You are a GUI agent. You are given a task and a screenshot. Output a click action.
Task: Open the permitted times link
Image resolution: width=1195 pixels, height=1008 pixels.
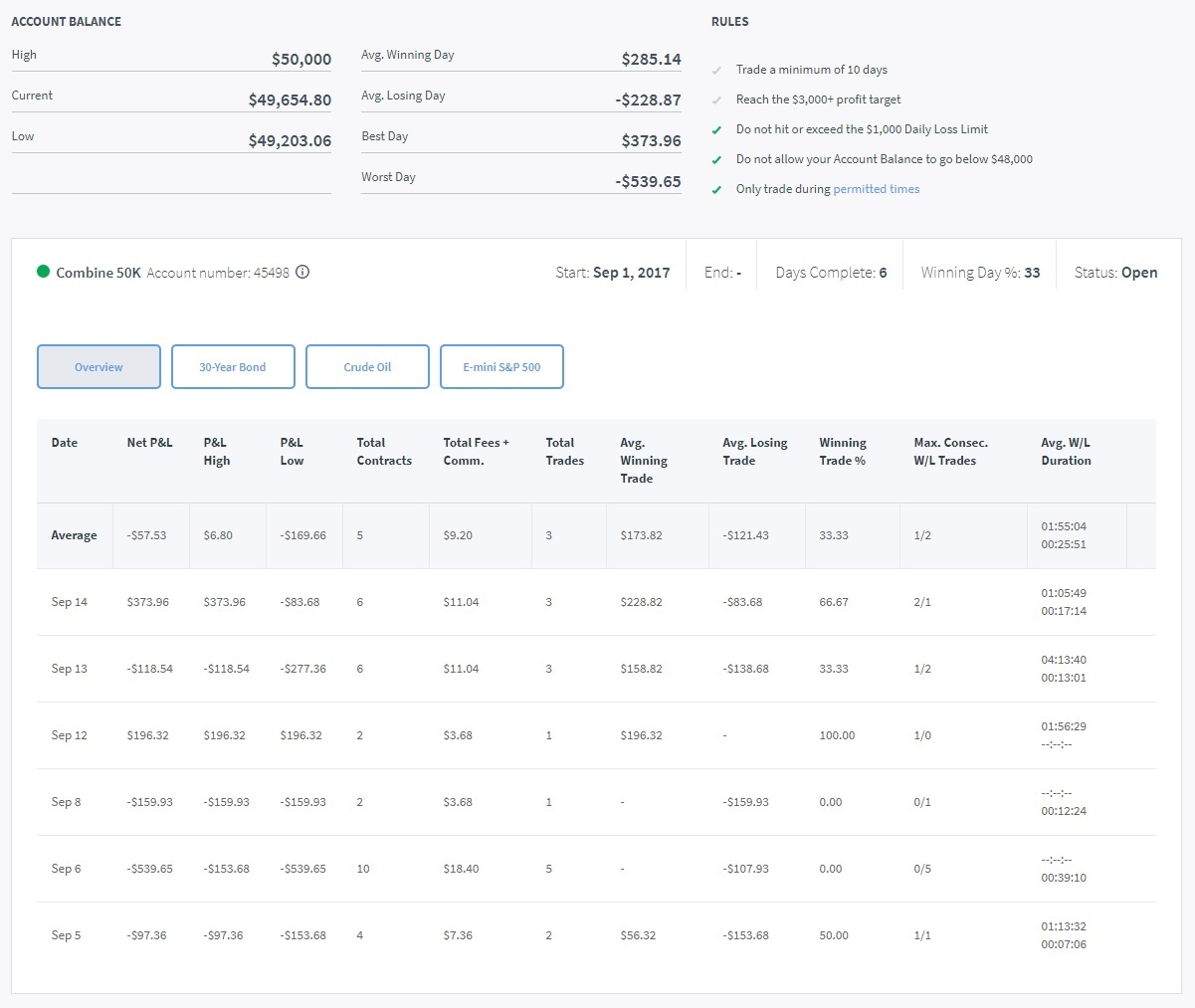click(x=876, y=189)
